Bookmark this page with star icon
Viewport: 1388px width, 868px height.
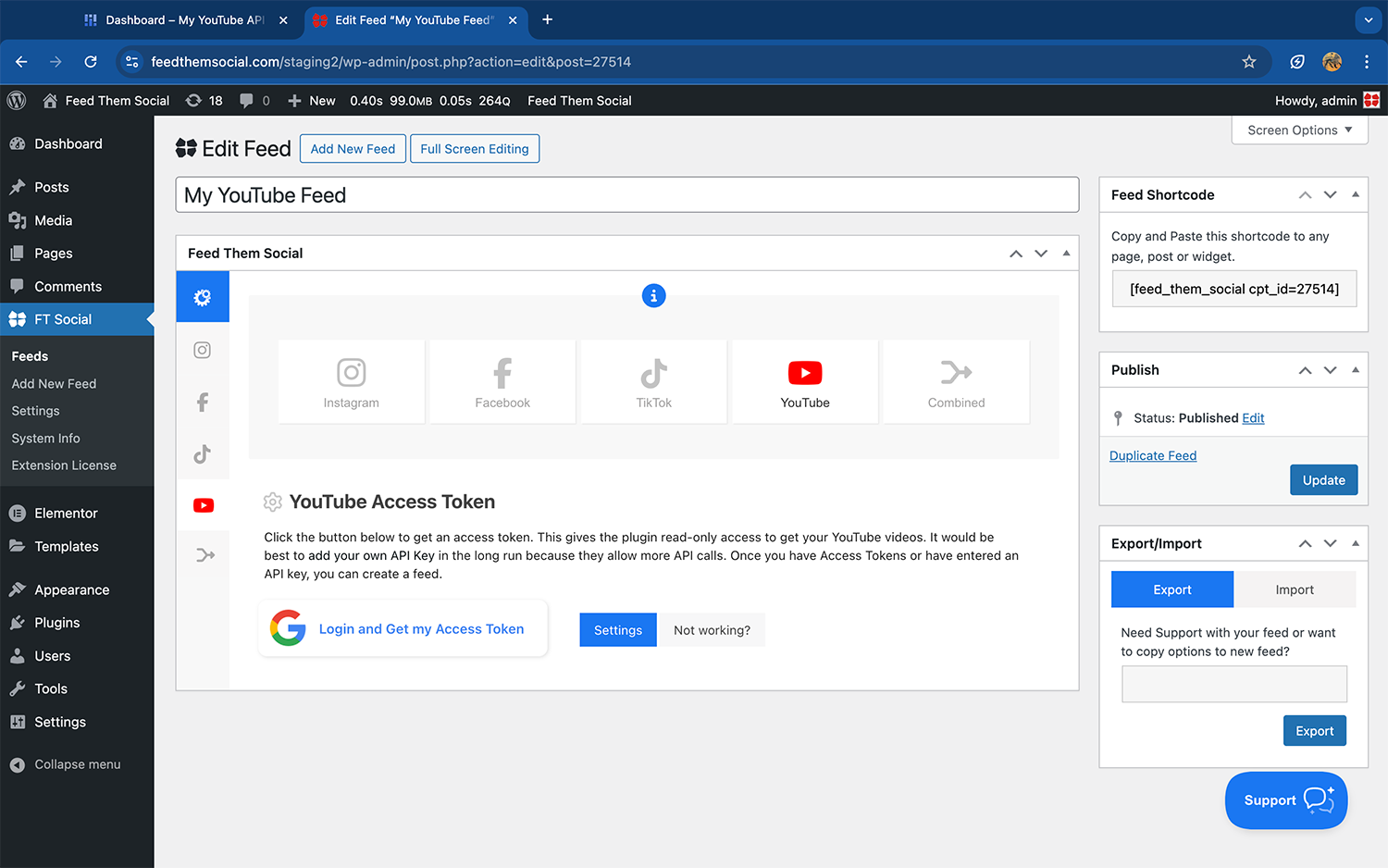click(x=1249, y=61)
